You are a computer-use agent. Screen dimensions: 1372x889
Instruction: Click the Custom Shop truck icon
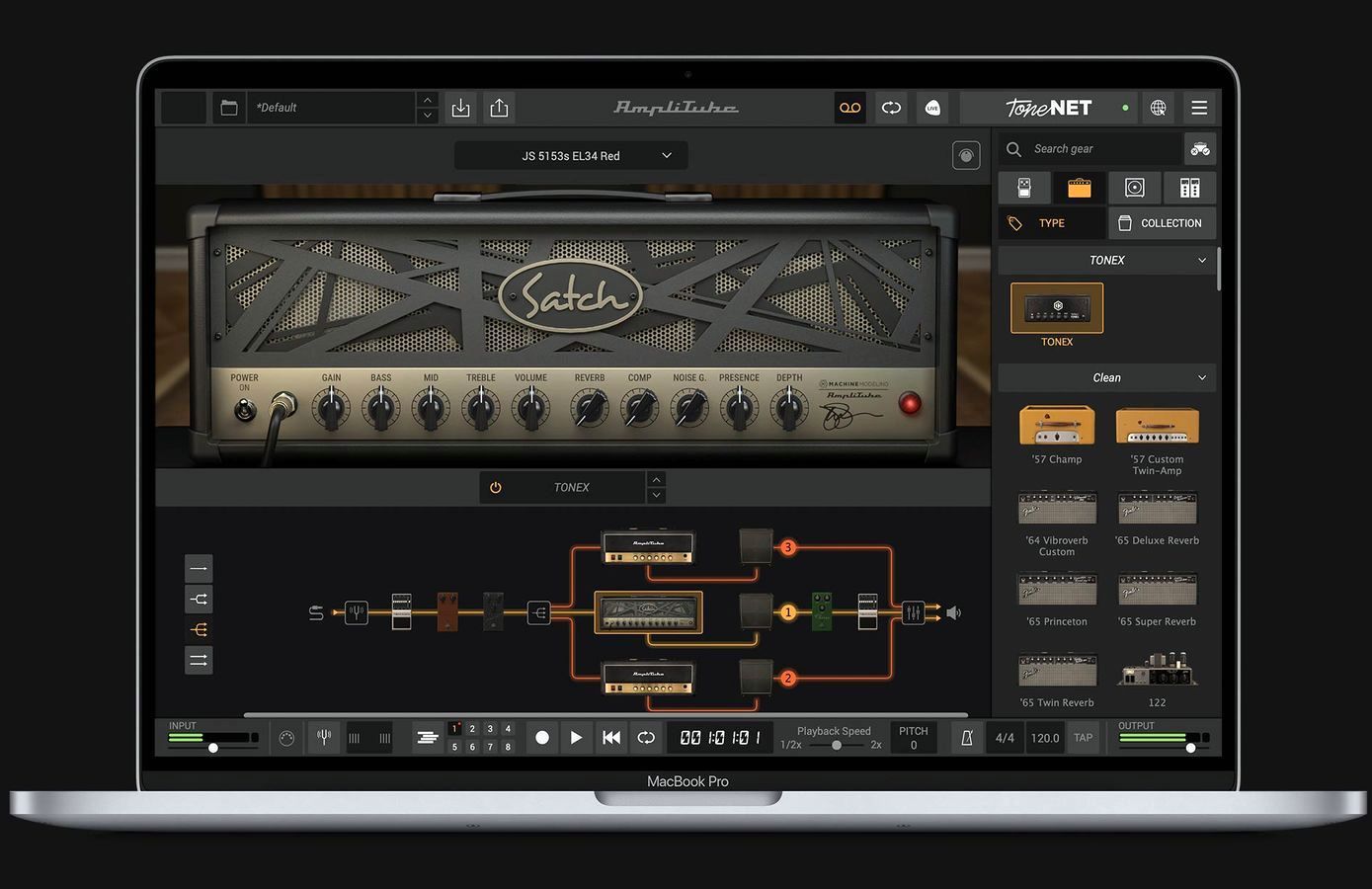1200,149
